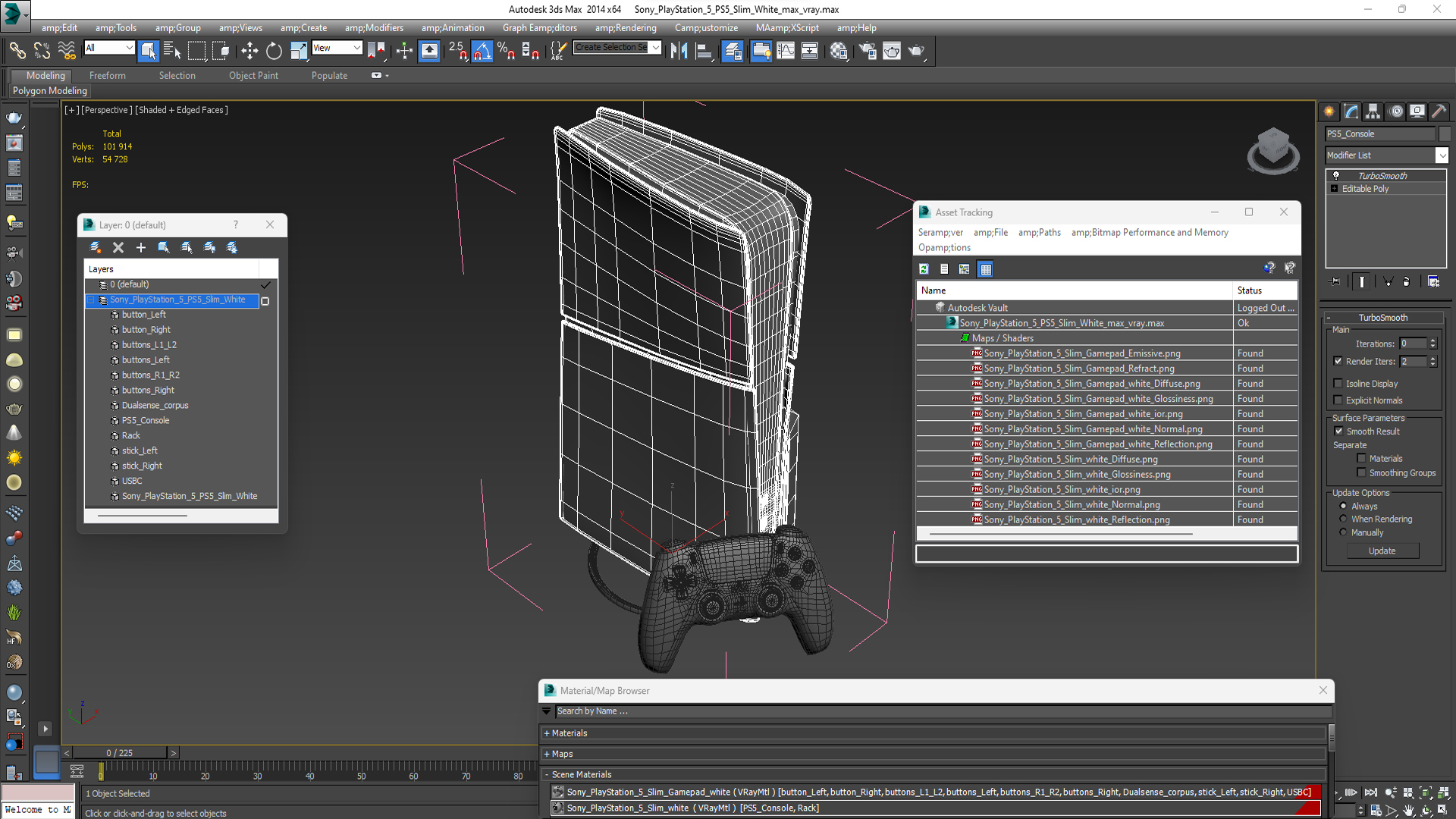Select PS5_Console in the layer list

[146, 420]
